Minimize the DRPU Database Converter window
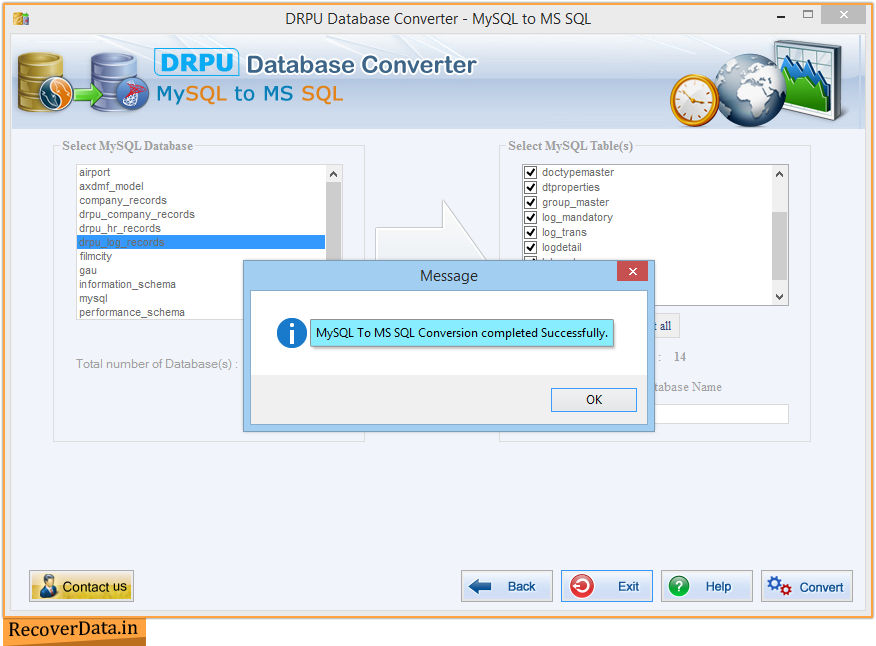Viewport: 876px width, 646px height. click(x=780, y=17)
